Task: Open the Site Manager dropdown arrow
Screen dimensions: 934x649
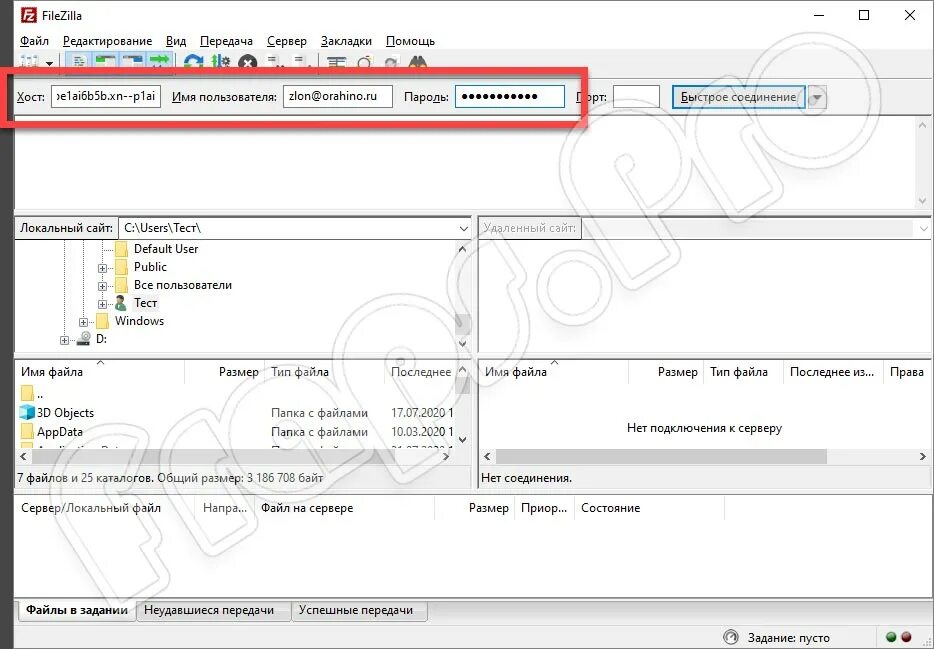Action: (49, 63)
